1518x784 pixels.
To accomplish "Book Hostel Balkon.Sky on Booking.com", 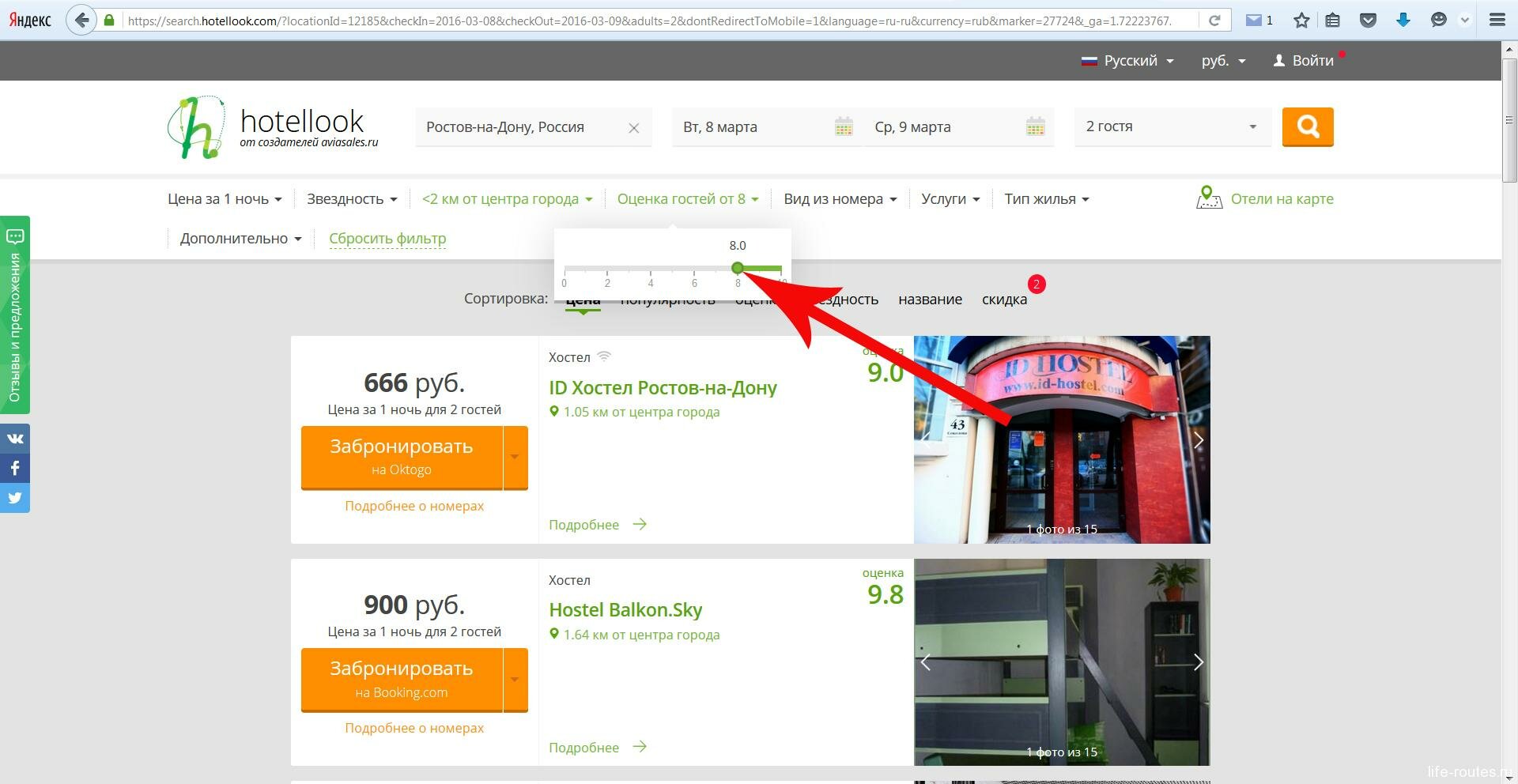I will click(401, 679).
